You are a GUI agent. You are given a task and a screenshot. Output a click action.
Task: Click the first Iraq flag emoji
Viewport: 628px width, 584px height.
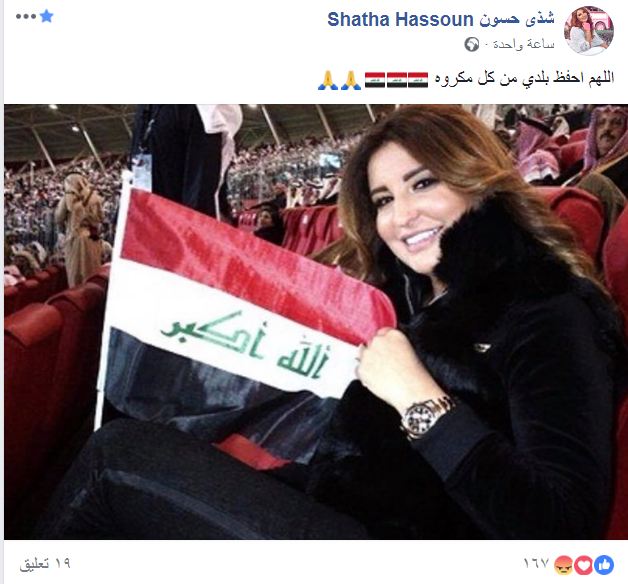tap(418, 80)
